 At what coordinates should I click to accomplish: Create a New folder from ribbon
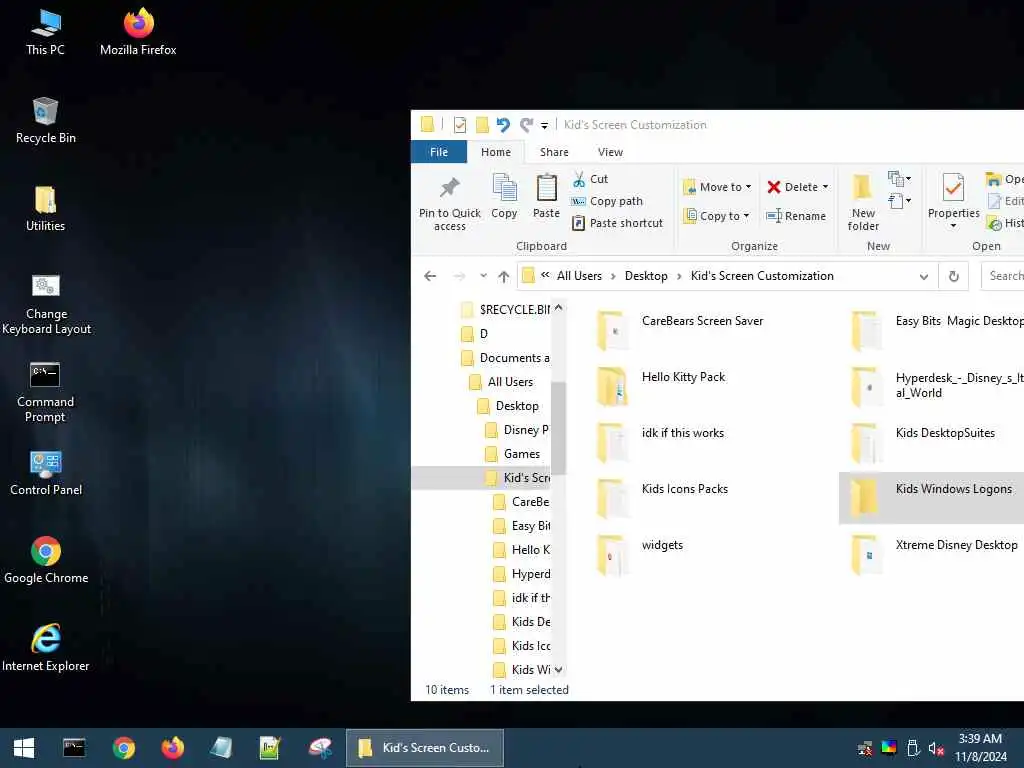pyautogui.click(x=863, y=203)
